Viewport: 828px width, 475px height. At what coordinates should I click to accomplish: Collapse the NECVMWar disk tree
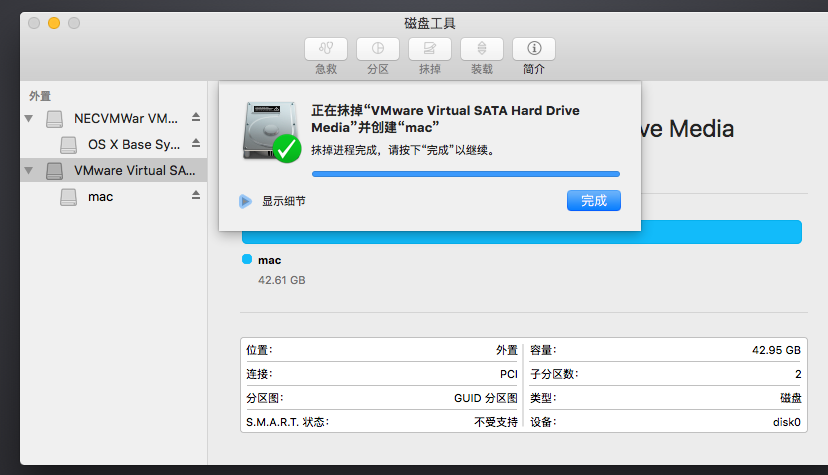(29, 118)
